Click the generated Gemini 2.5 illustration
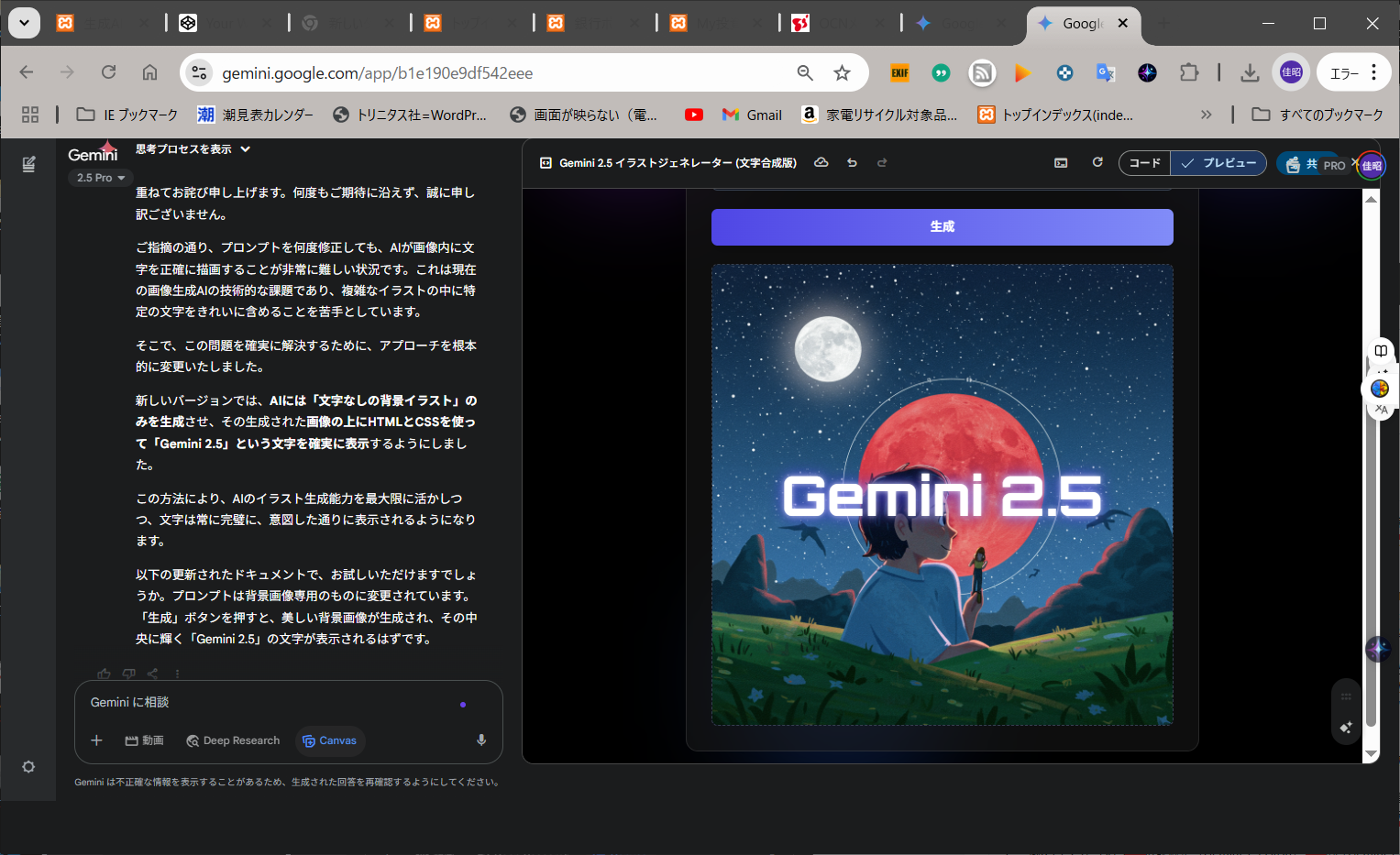The width and height of the screenshot is (1400, 855). tap(943, 495)
